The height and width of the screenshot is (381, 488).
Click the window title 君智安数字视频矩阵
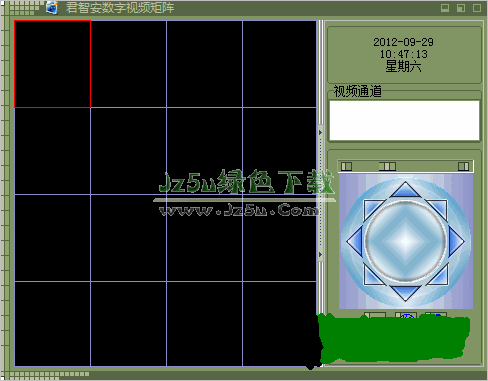[120, 8]
